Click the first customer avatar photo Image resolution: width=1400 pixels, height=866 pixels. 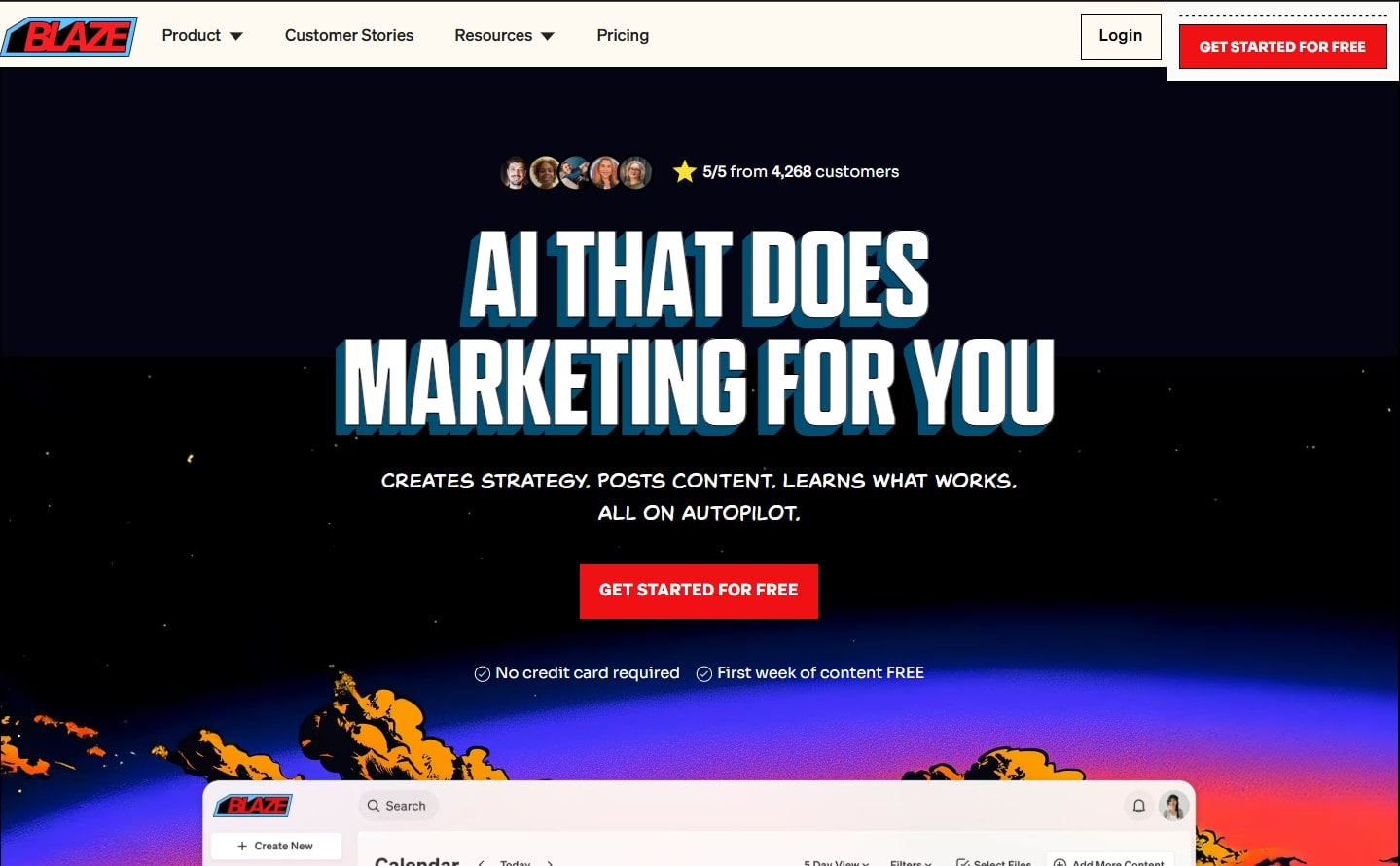516,173
